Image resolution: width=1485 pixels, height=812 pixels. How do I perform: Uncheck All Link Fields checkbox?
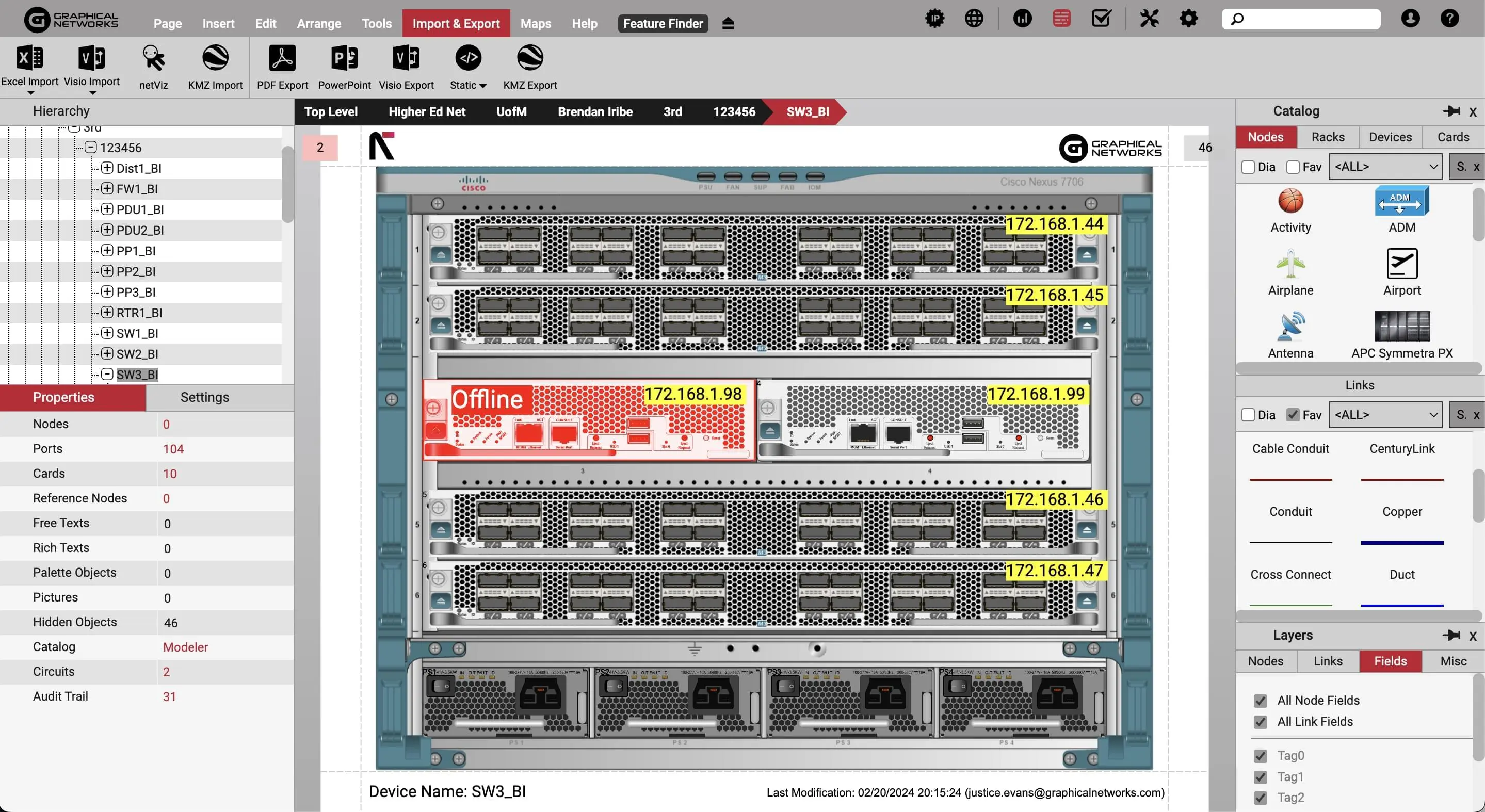tap(1260, 722)
